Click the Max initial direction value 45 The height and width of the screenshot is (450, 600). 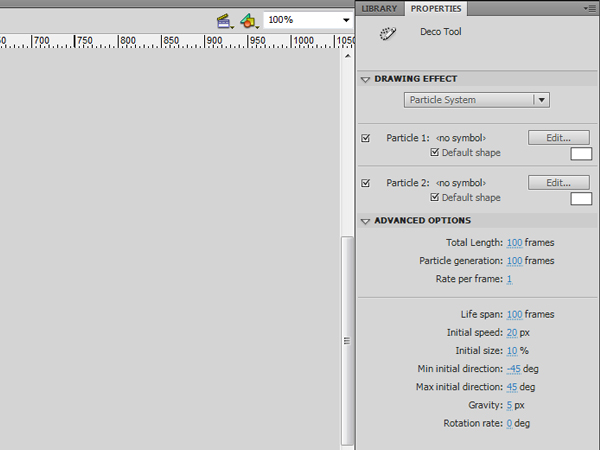[x=512, y=387]
